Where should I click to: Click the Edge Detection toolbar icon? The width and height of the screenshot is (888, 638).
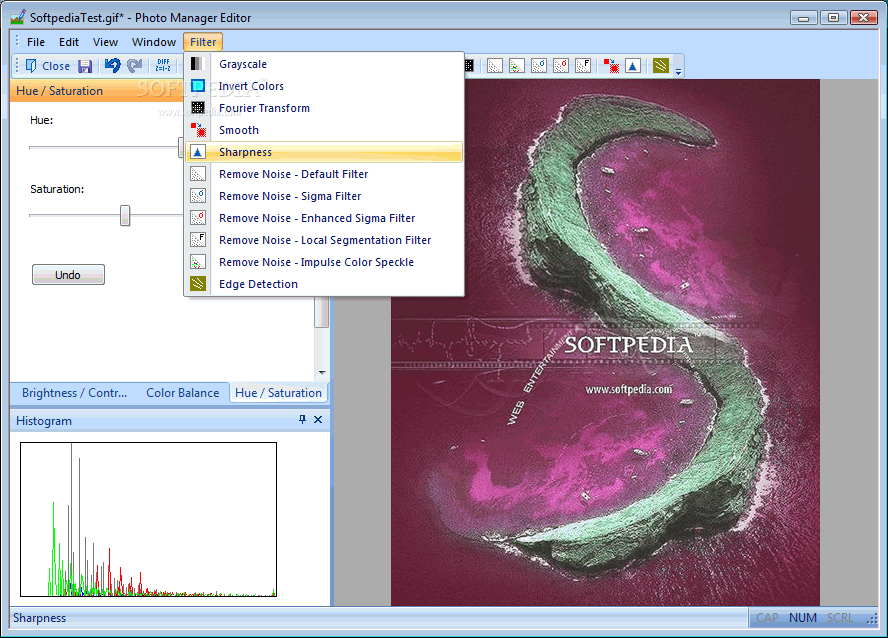click(660, 66)
